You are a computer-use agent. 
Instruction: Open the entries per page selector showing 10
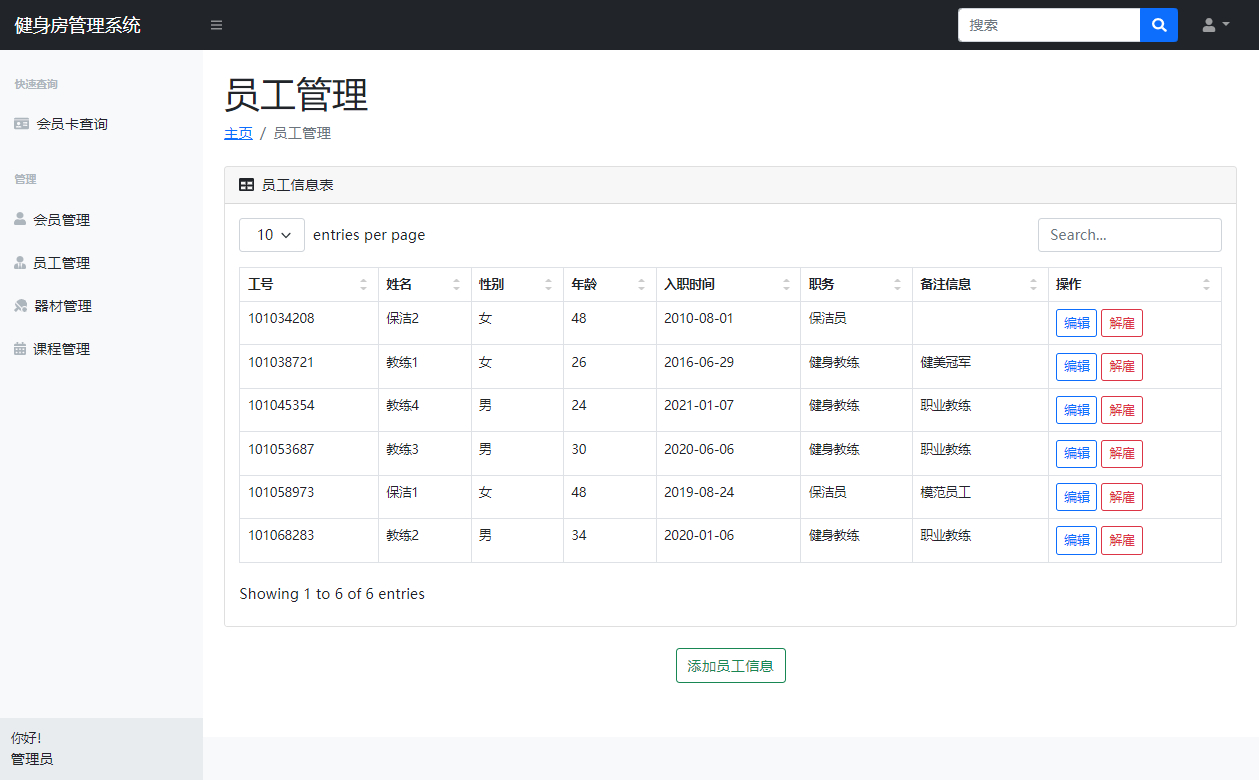tap(271, 234)
